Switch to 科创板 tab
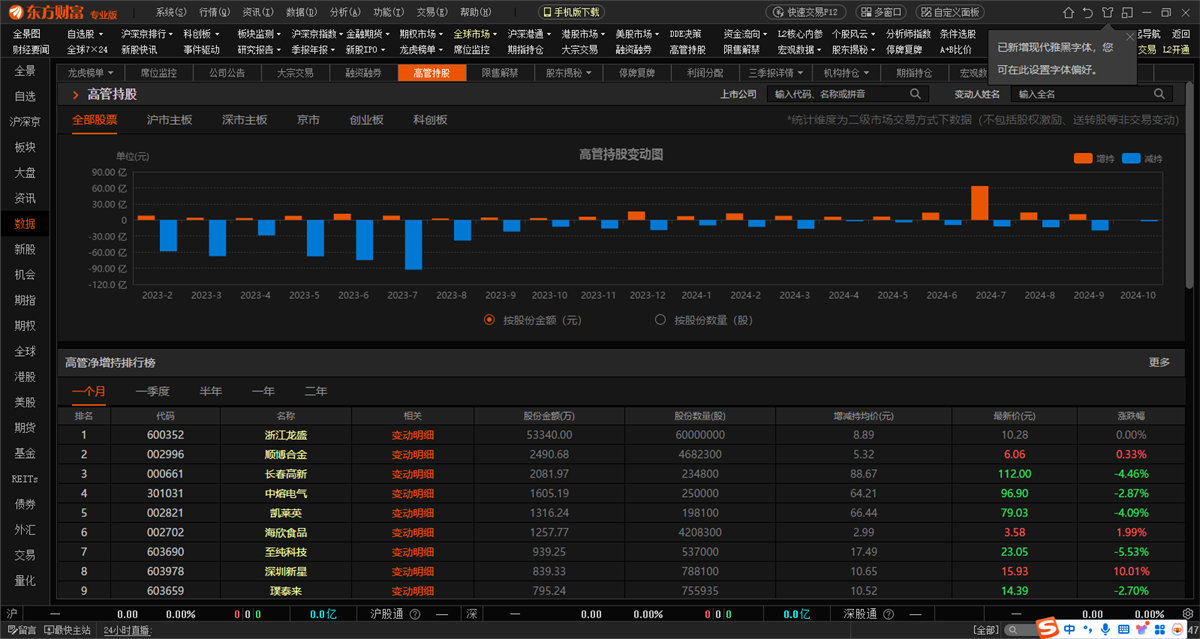The height and width of the screenshot is (639, 1200). click(430, 120)
